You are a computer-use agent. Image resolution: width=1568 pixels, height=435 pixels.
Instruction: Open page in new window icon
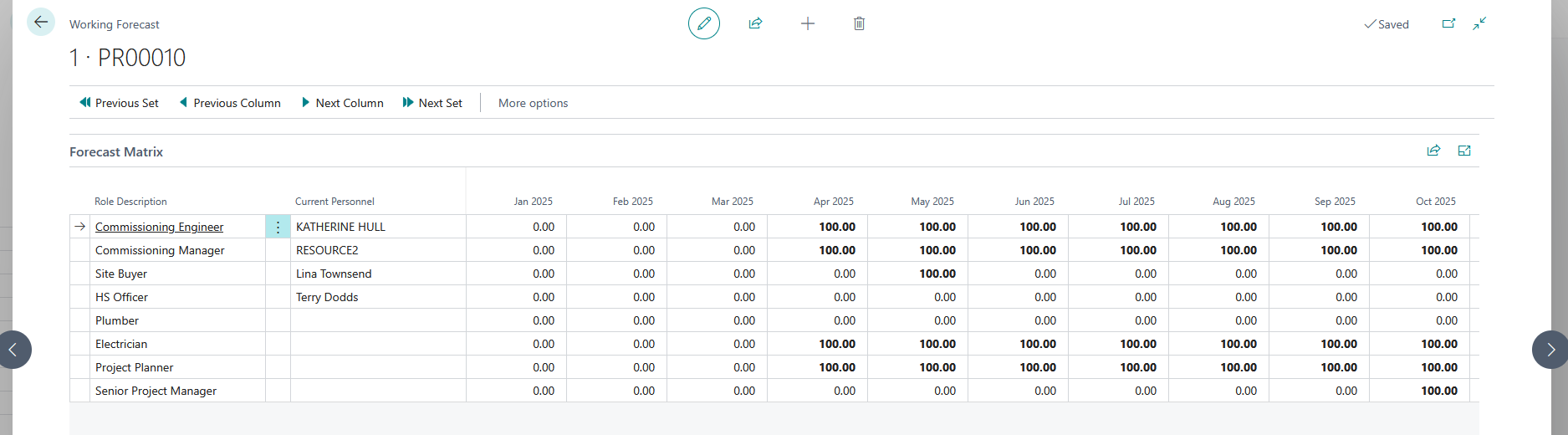[x=1449, y=23]
